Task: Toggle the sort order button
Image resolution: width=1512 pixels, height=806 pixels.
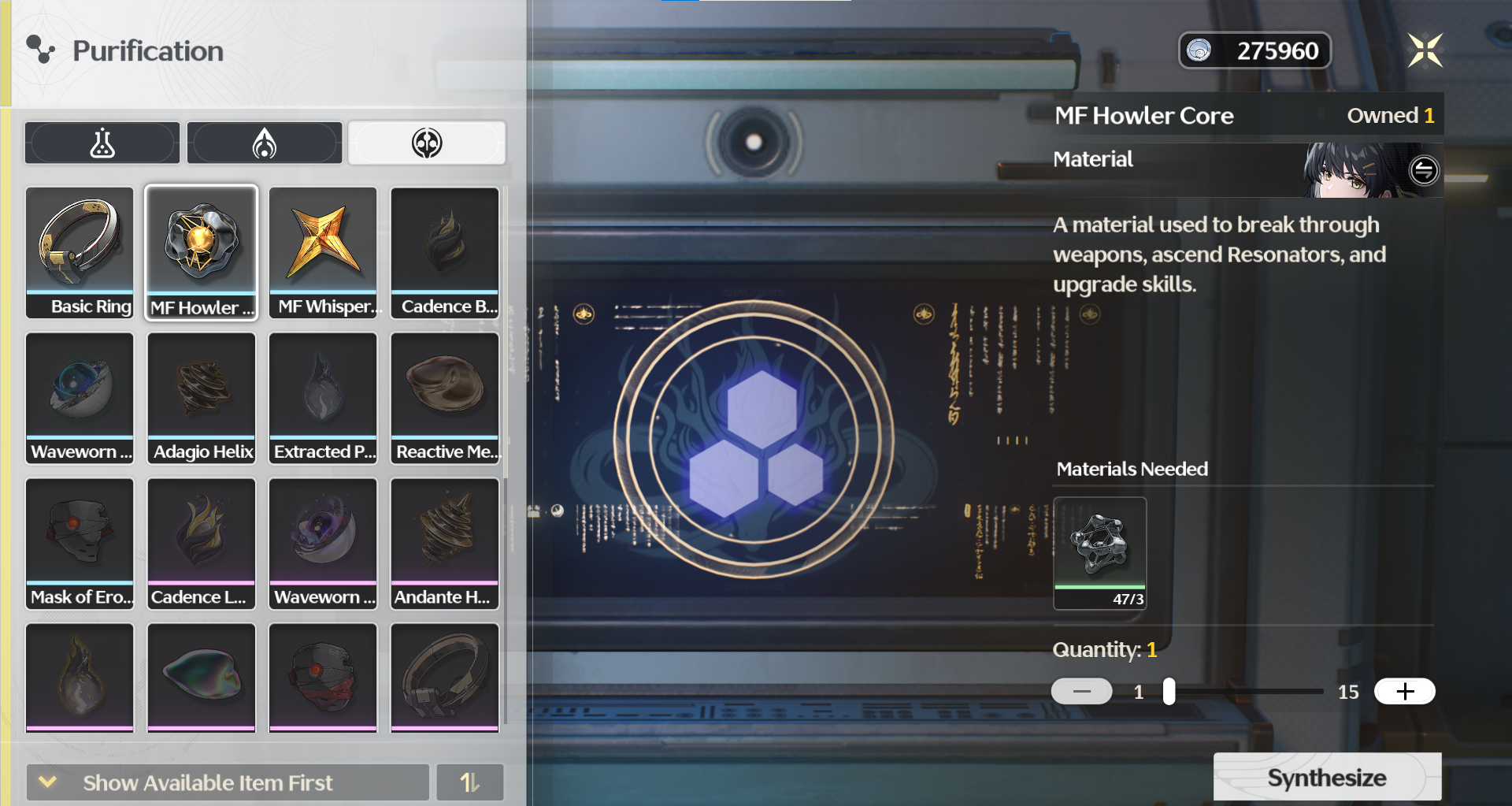Action: [470, 782]
